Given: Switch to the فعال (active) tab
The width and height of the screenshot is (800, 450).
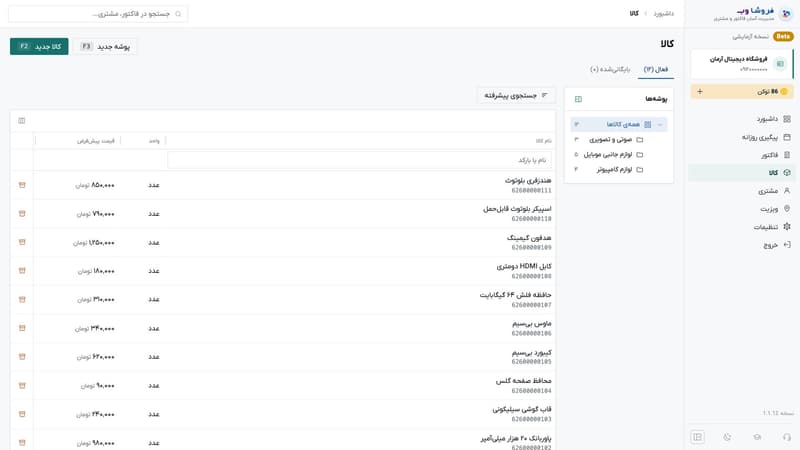Looking at the screenshot, I should [x=656, y=69].
